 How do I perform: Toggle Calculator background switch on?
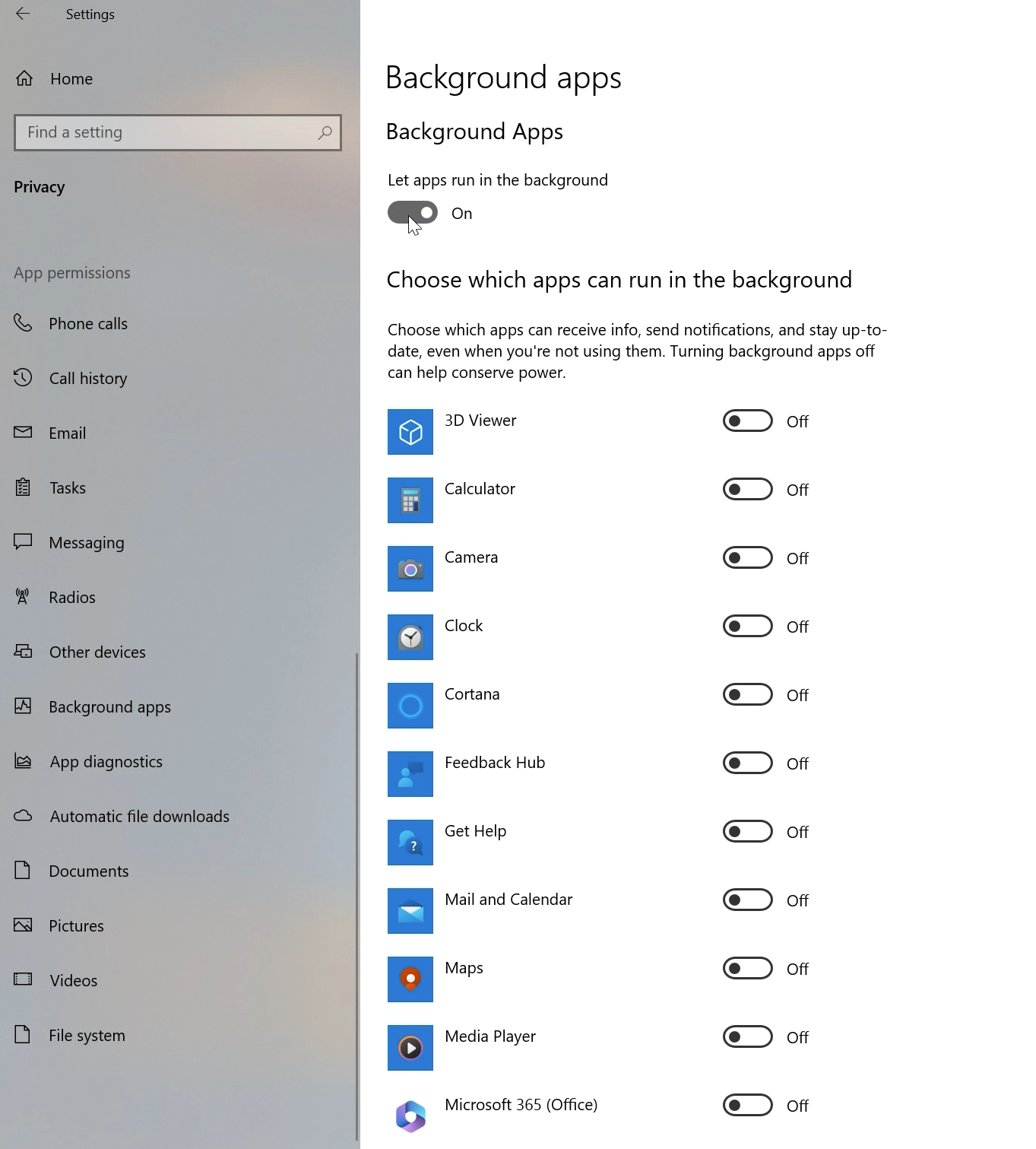click(x=748, y=489)
